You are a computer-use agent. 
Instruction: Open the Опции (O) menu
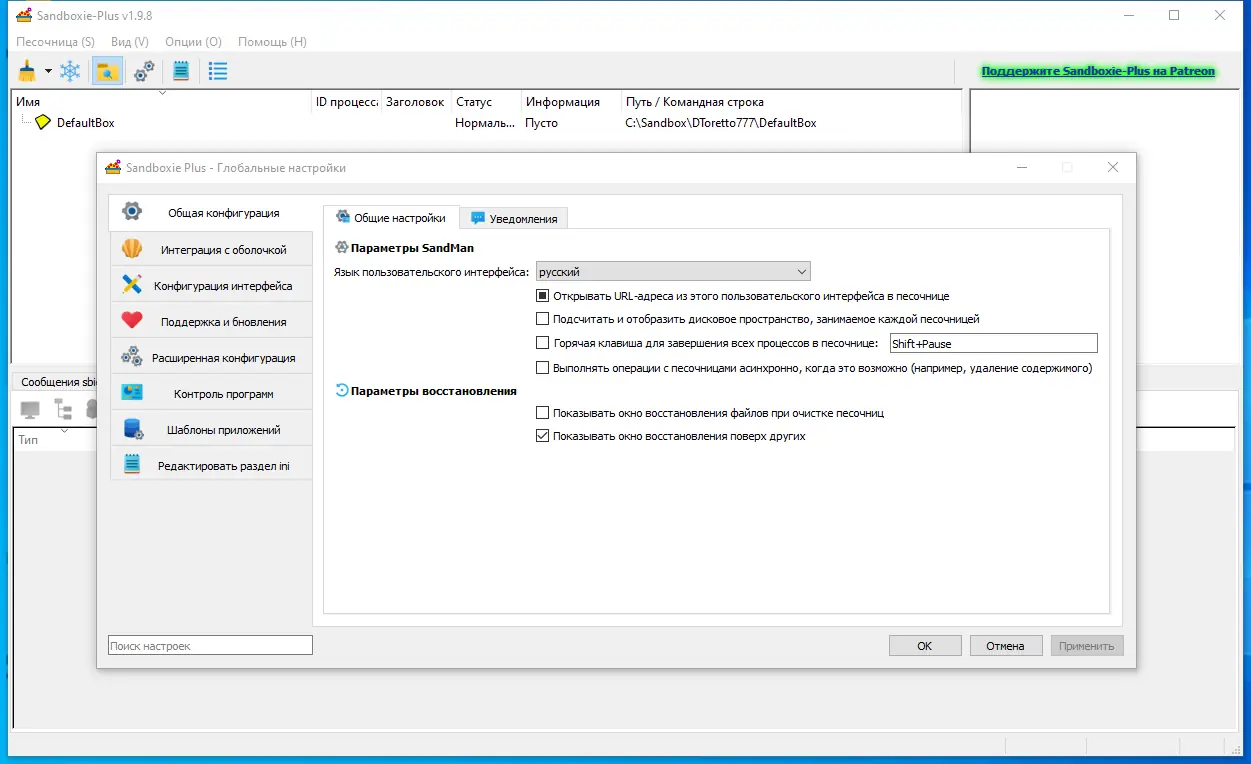pyautogui.click(x=193, y=42)
